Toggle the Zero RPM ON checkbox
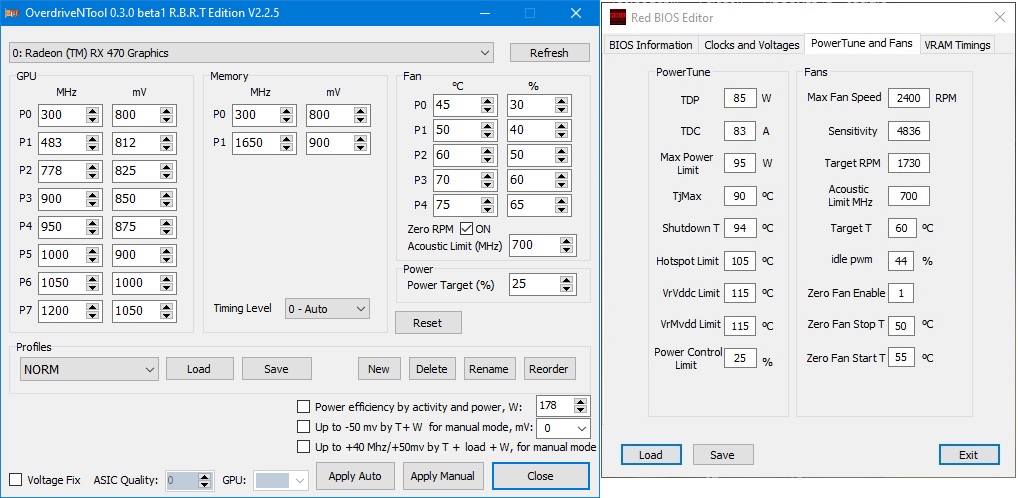 coord(466,229)
